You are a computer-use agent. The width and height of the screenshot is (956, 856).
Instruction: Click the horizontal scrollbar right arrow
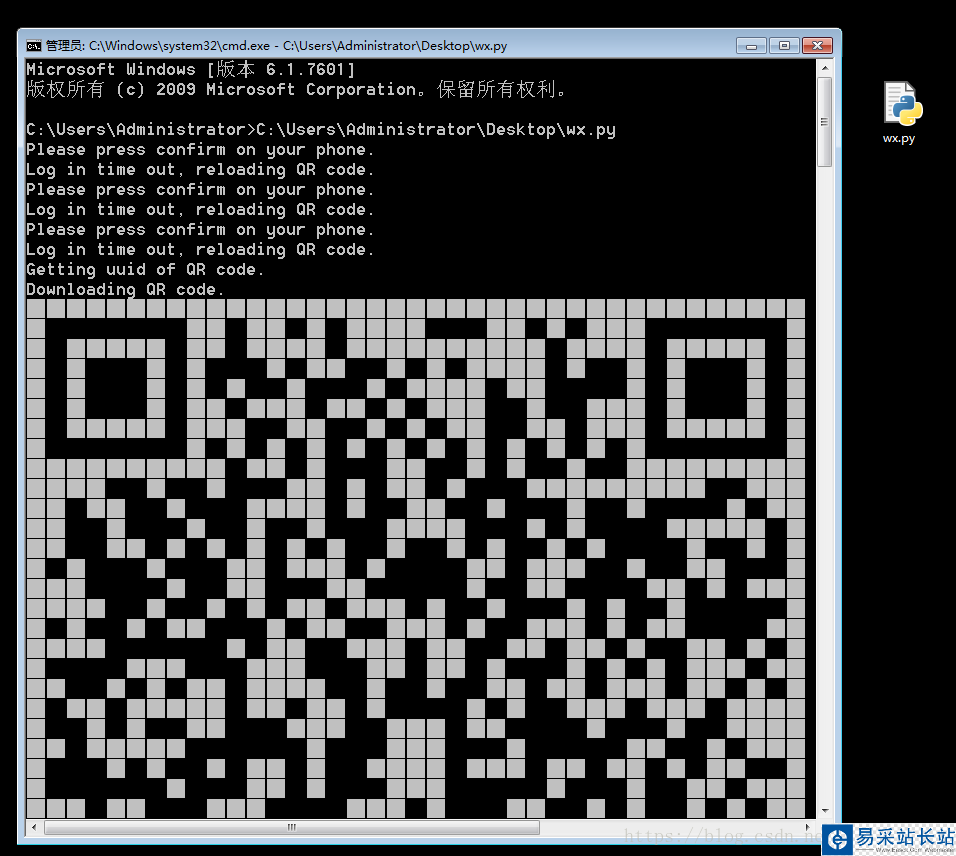tap(808, 827)
